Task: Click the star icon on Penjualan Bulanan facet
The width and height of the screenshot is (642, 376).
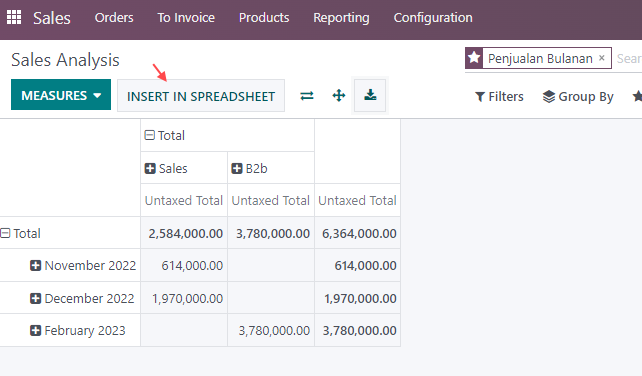Action: 474,58
